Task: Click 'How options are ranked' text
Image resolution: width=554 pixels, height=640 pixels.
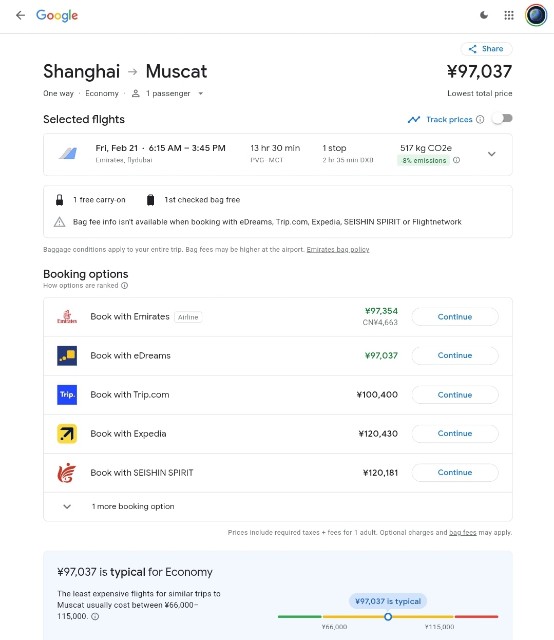Action: [x=81, y=286]
